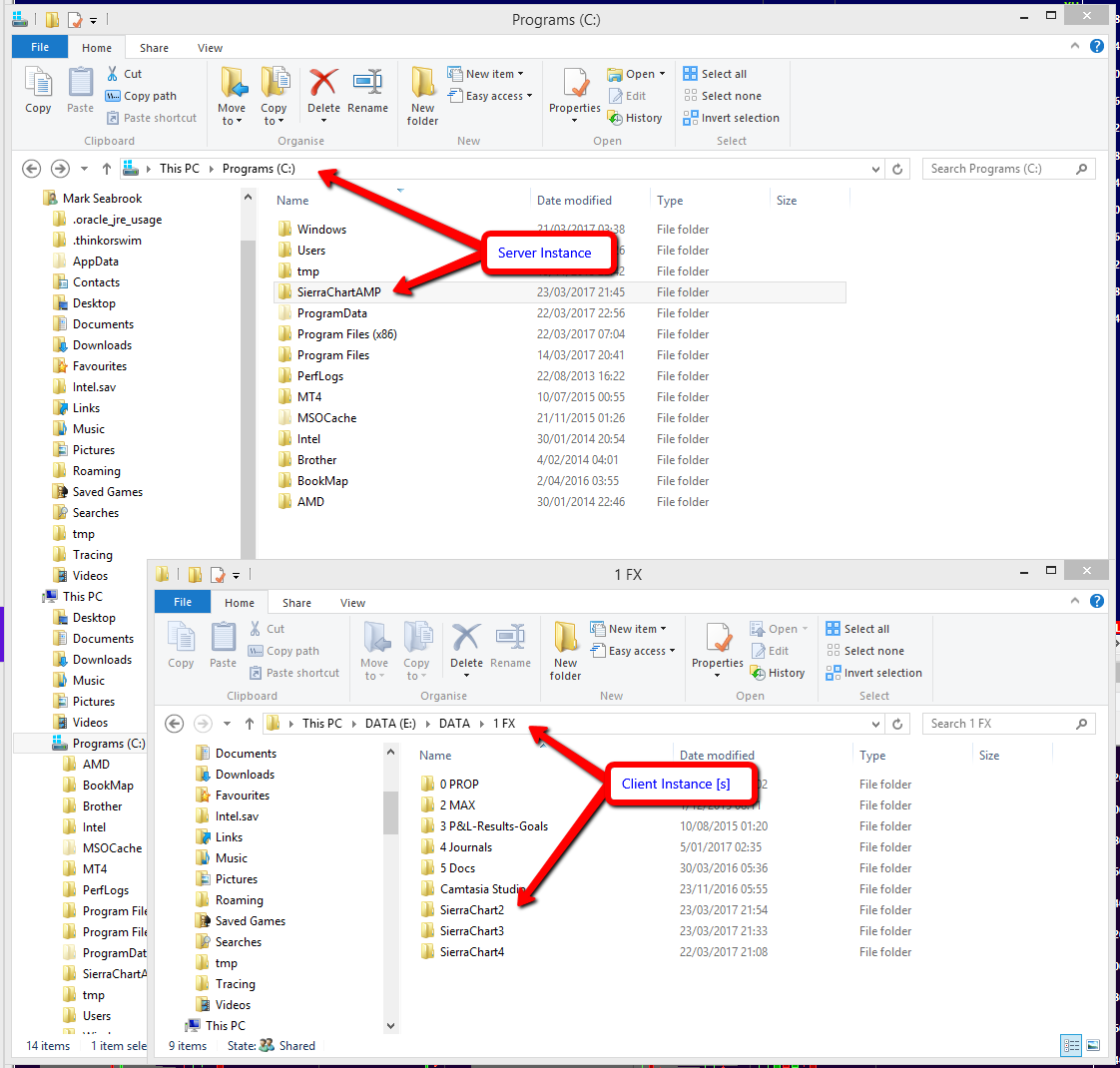Screen dimensions: 1120x1068
Task: Open Help in Programs (C:) window
Action: pos(1097,47)
